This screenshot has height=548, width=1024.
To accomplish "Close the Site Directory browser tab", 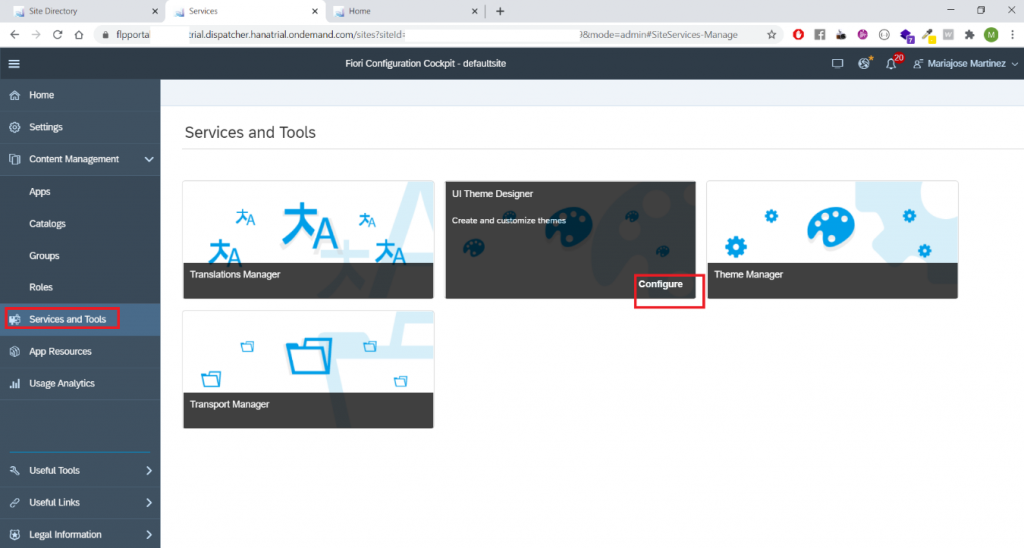I will 155,11.
